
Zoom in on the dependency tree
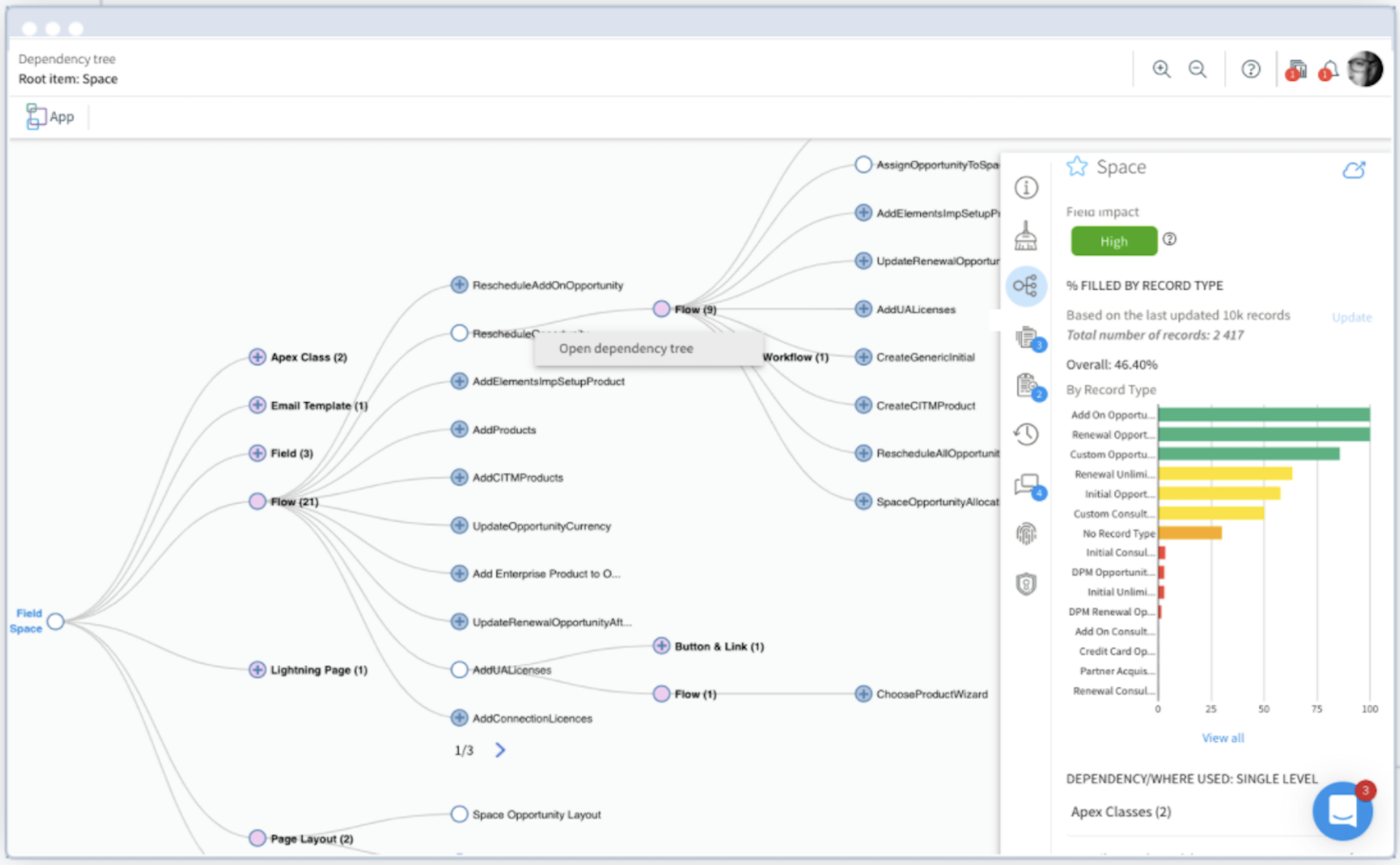point(1162,69)
